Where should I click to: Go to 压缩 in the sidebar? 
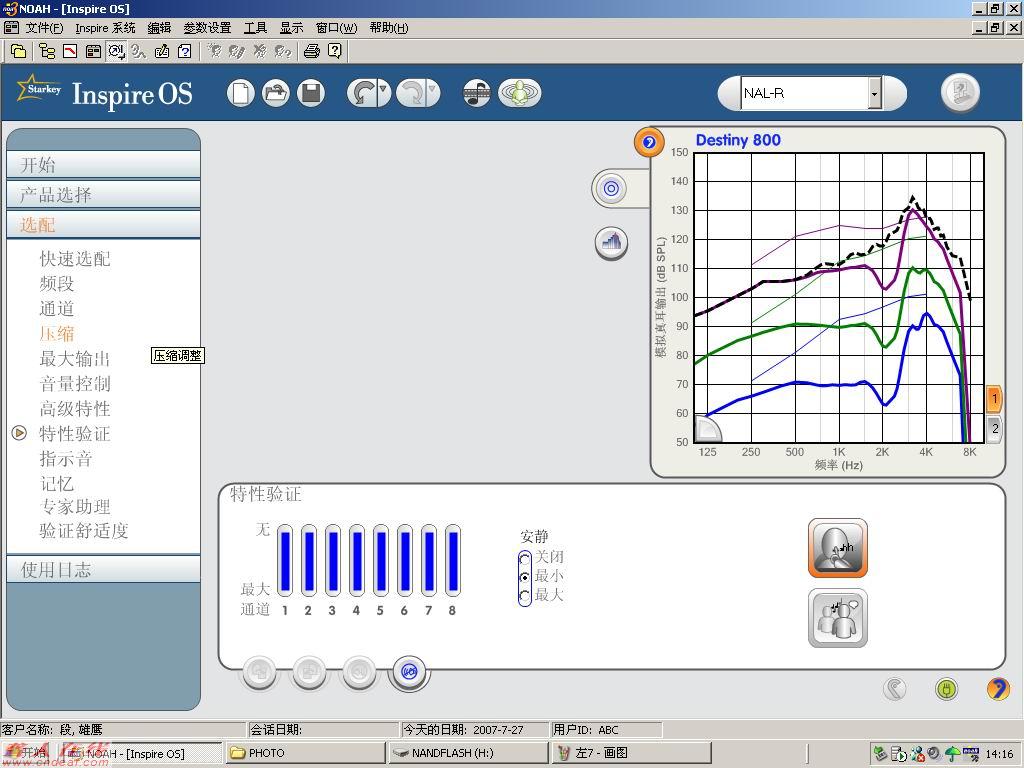[57, 333]
